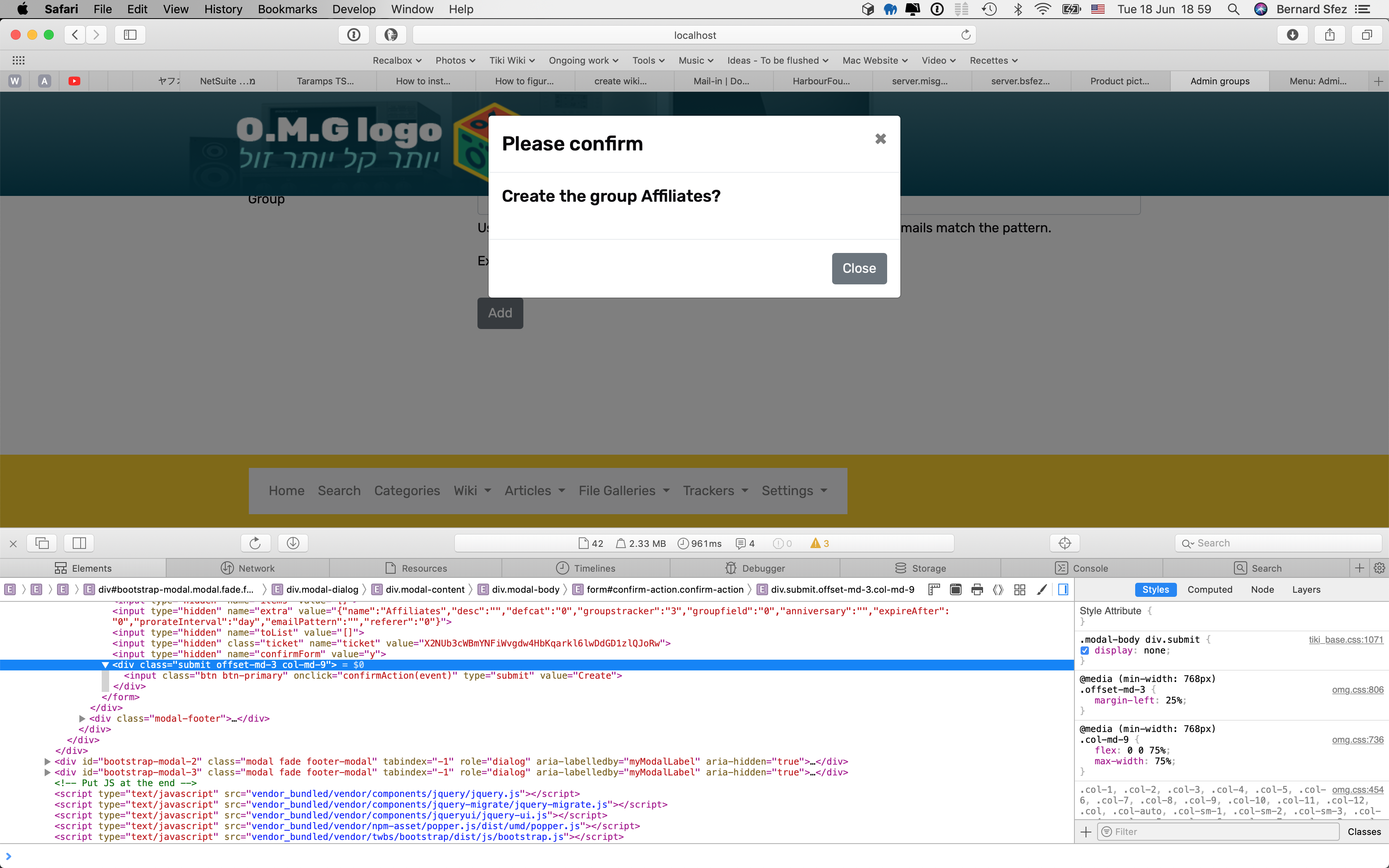Open the Wi-Fi status menu
1389x868 pixels.
point(1042,9)
